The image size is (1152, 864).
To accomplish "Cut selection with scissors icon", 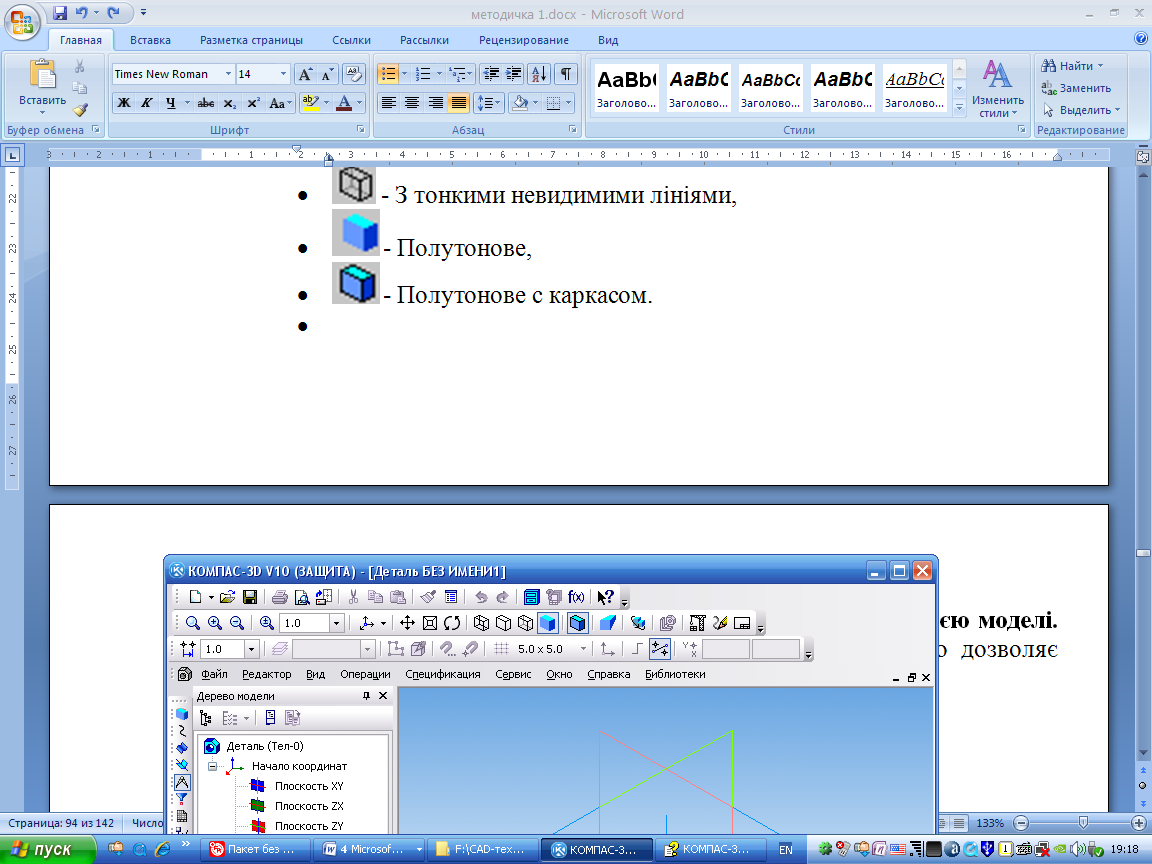I will pyautogui.click(x=79, y=66).
